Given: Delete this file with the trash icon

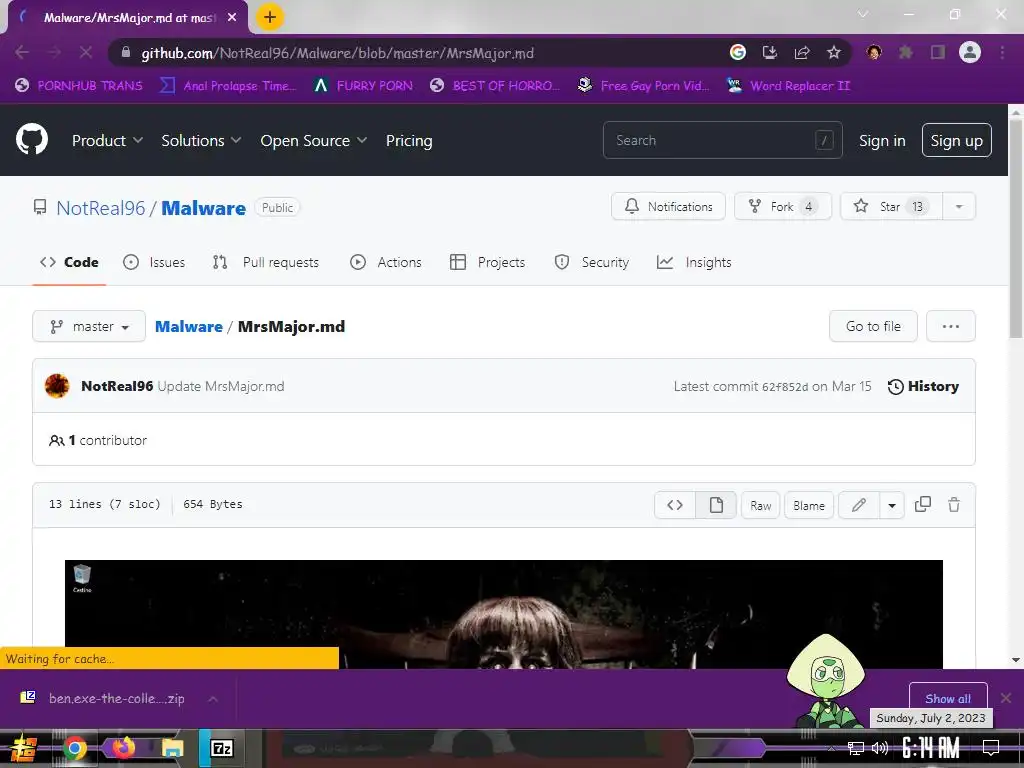Looking at the screenshot, I should [954, 504].
